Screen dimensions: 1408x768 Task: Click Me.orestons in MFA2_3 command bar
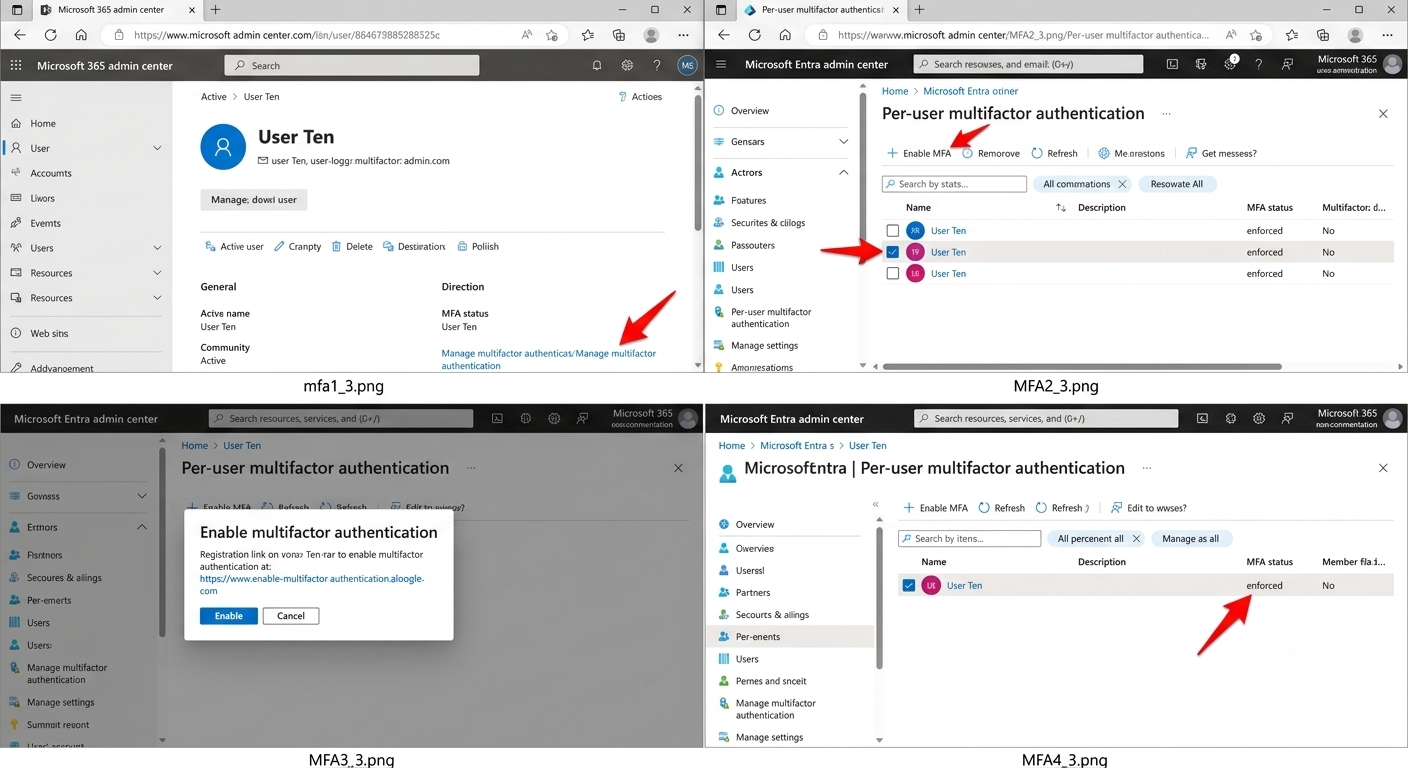click(1131, 153)
